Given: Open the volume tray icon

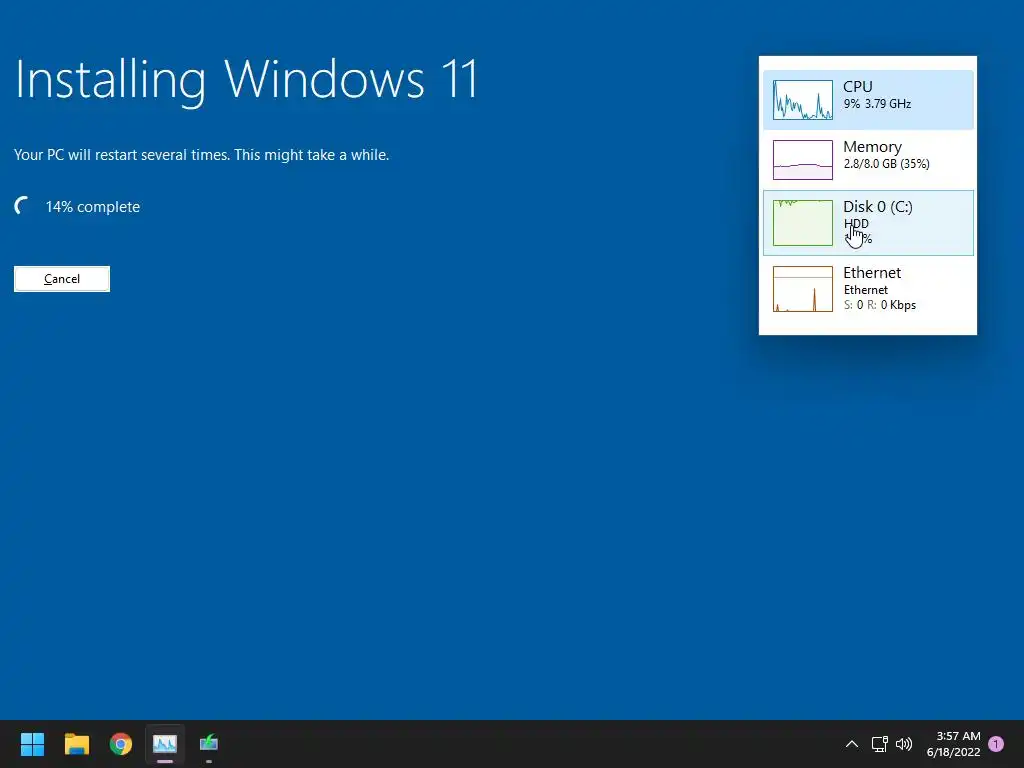Looking at the screenshot, I should tap(904, 744).
